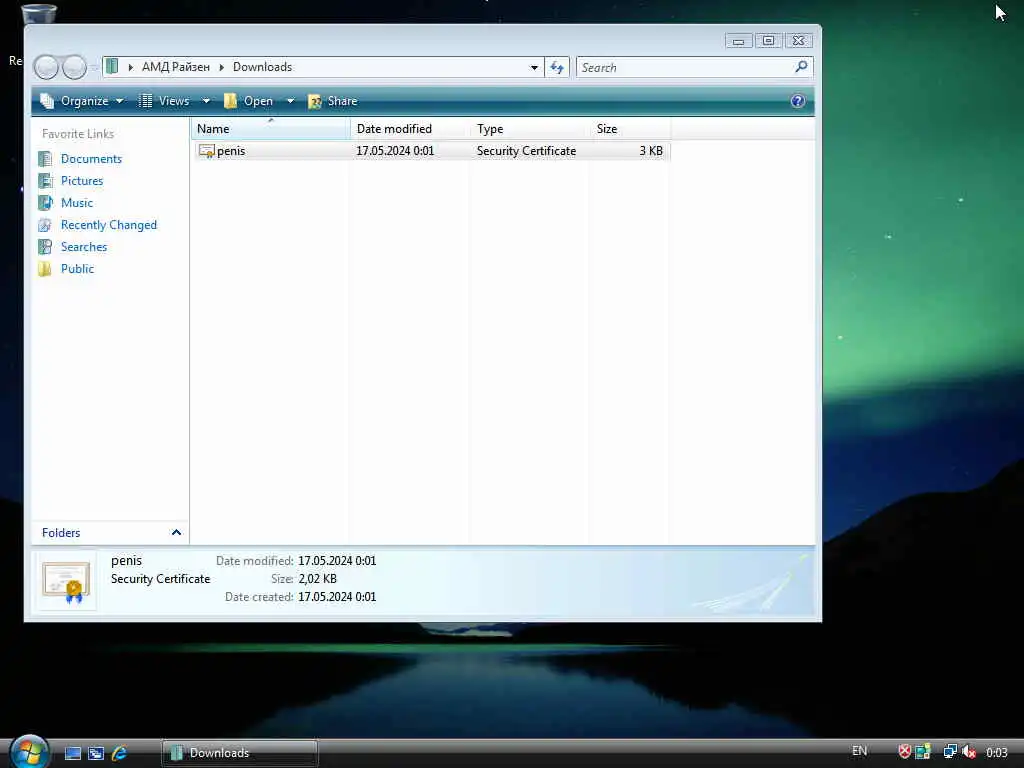Click the Views button
Screen dimensions: 1024x768
pyautogui.click(x=165, y=101)
